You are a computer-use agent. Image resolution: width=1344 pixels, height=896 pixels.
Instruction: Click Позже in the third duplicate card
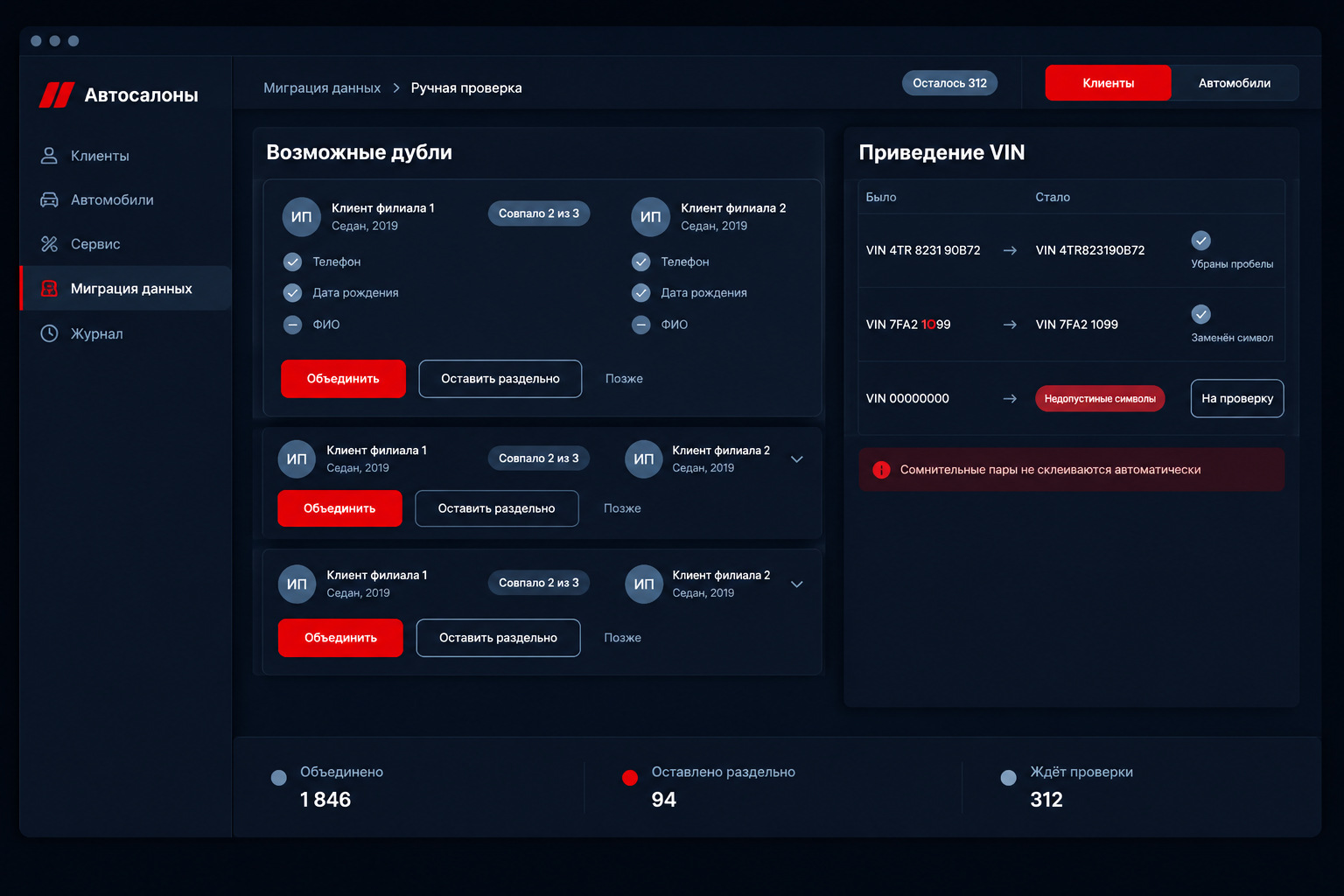622,638
